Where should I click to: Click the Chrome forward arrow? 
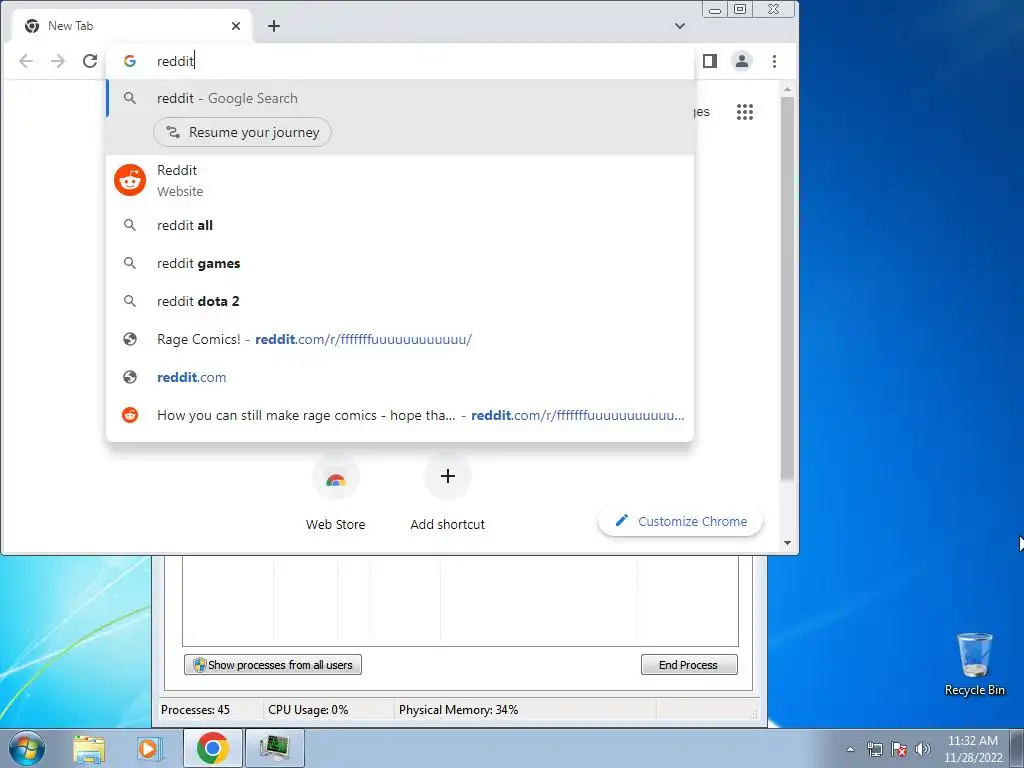point(58,61)
